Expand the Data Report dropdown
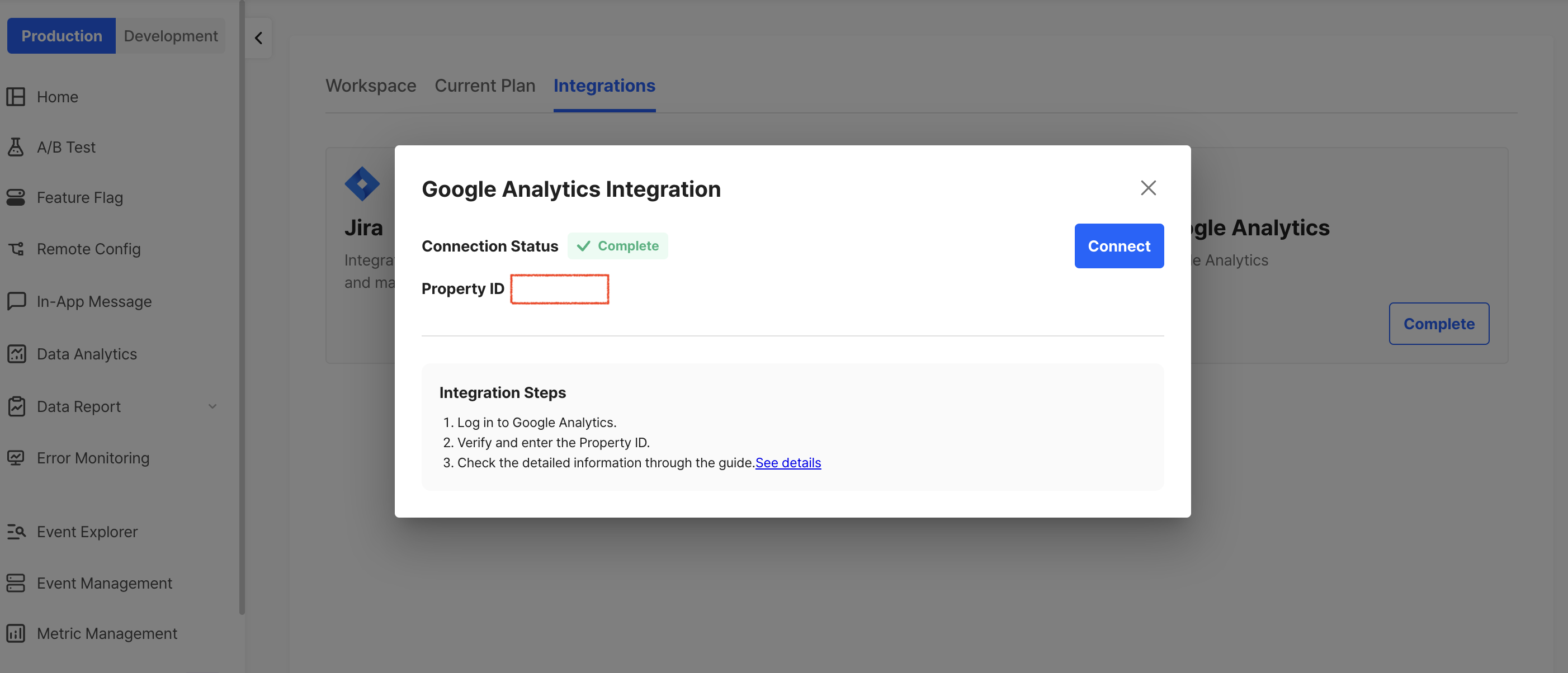Viewport: 1568px width, 673px height. coord(214,406)
